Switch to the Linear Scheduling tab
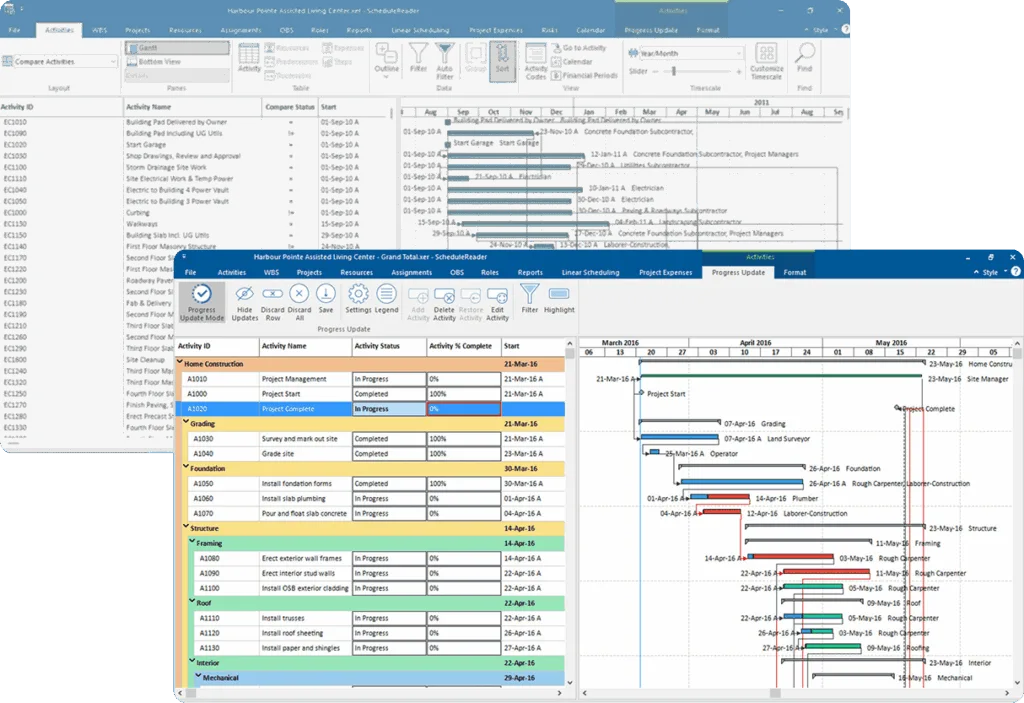The height and width of the screenshot is (703, 1024). pyautogui.click(x=590, y=272)
